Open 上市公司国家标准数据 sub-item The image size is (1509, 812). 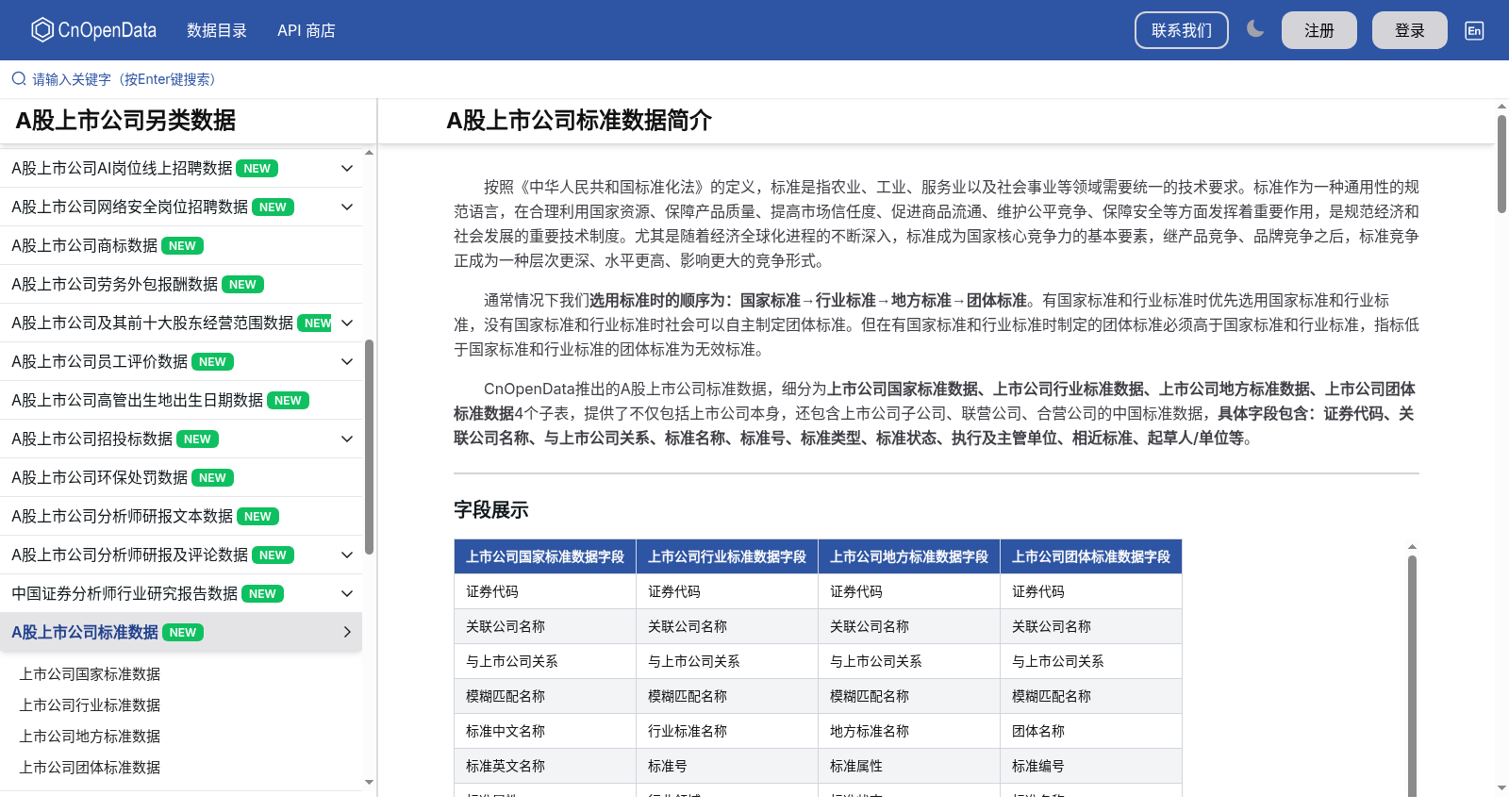click(90, 673)
